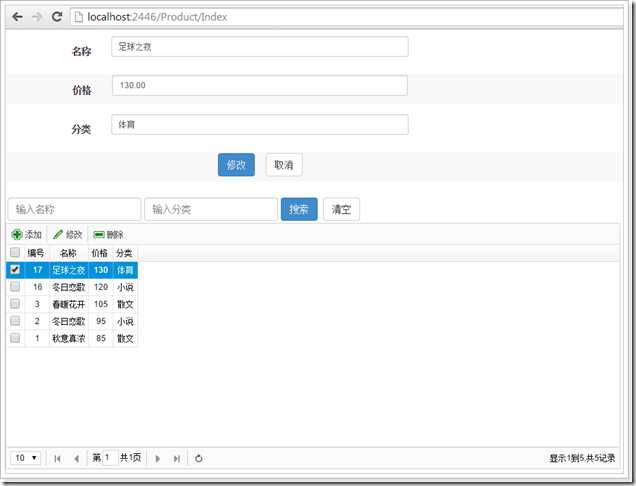Viewport: 636px width, 486px height.
Task: Sort by the 价格 column header
Action: pyautogui.click(x=100, y=253)
